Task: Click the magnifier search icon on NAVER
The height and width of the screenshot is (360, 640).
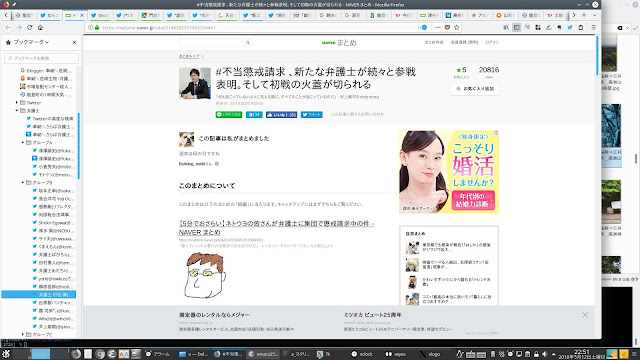Action: pos(248,42)
